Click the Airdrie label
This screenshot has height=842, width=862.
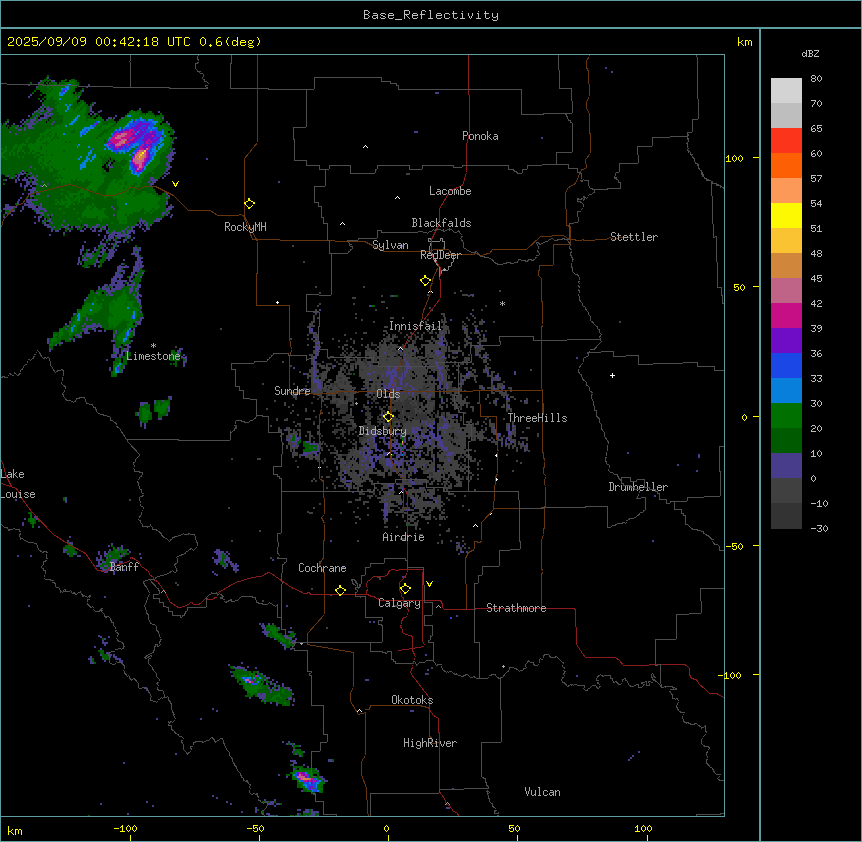(403, 537)
